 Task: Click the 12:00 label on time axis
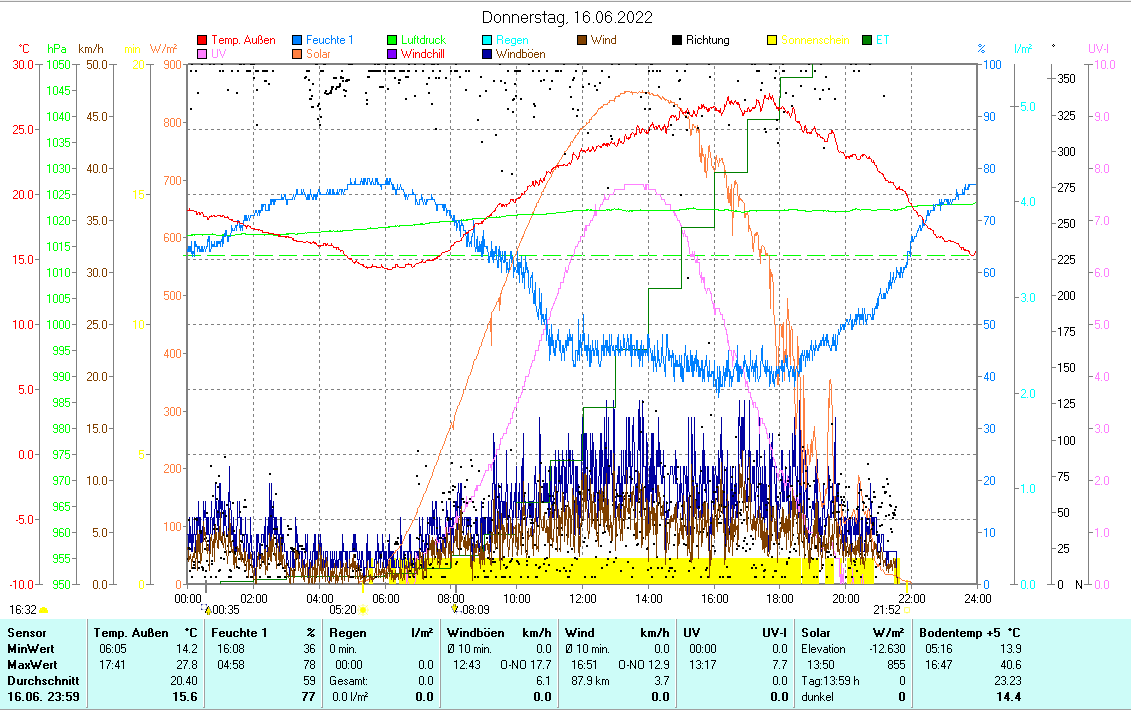582,598
